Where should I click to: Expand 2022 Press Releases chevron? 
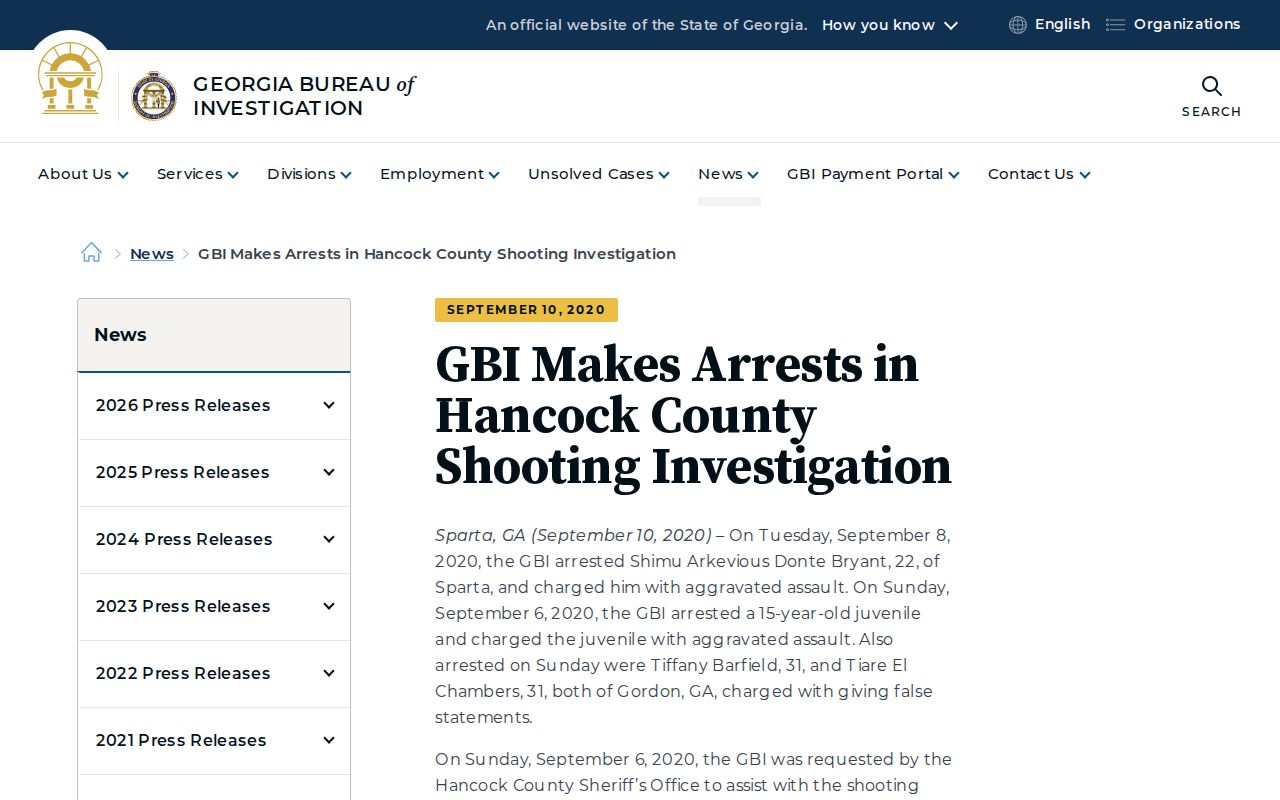[328, 673]
